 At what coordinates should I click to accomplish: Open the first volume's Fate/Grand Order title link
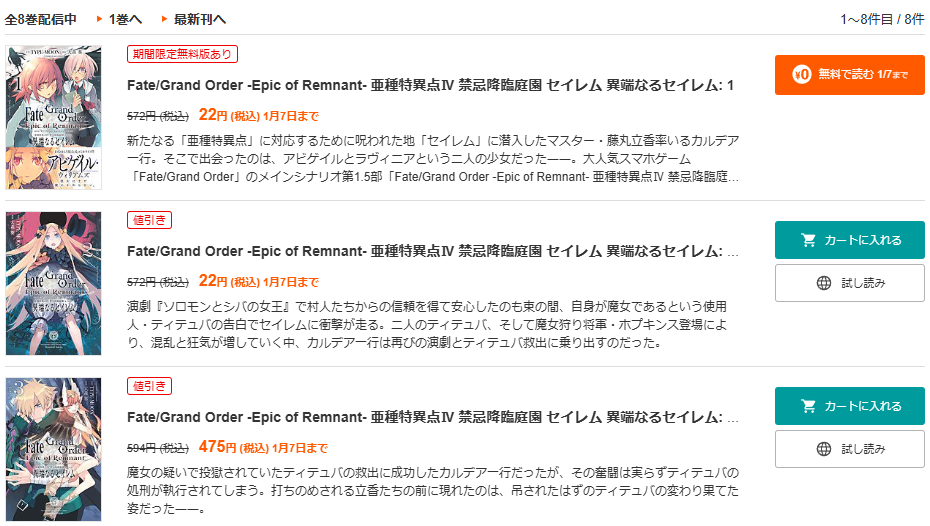(430, 85)
